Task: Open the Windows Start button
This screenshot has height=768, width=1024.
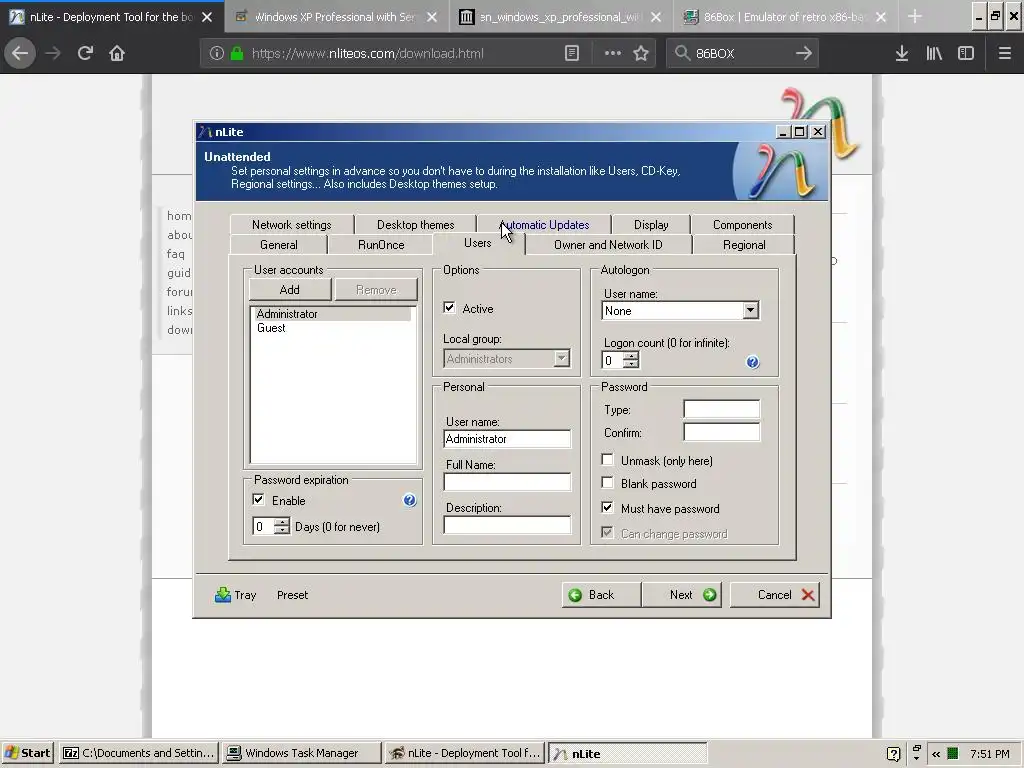Action: [x=28, y=753]
